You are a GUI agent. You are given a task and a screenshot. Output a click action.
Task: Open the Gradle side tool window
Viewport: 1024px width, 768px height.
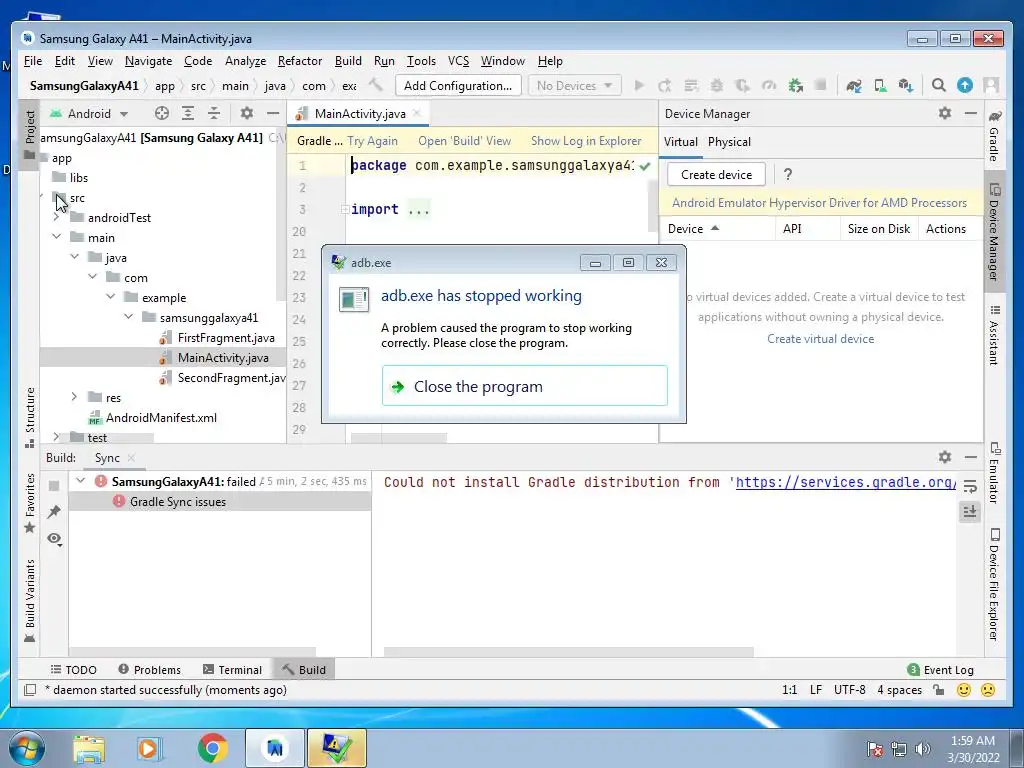click(994, 136)
